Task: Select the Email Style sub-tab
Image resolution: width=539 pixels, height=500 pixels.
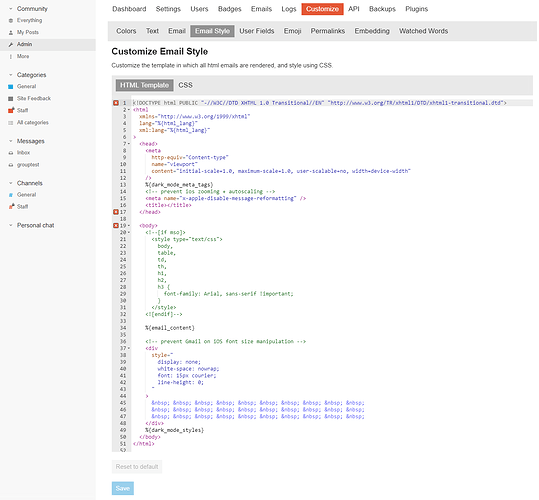Action: pyautogui.click(x=212, y=31)
